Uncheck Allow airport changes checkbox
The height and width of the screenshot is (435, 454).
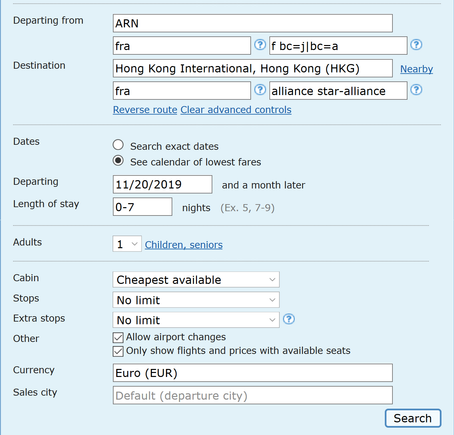click(118, 337)
